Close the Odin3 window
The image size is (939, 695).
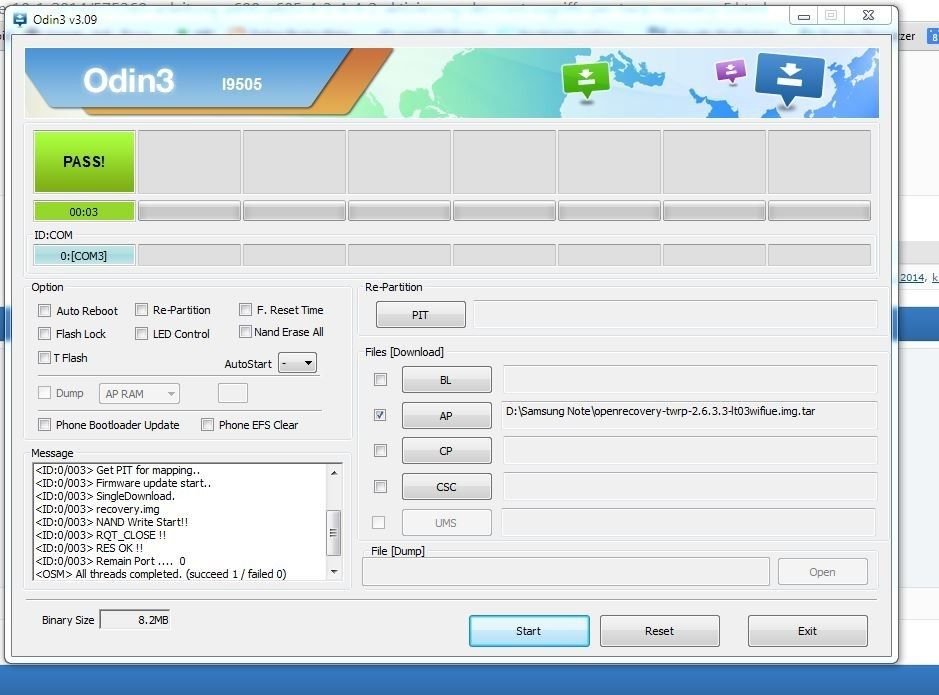click(x=868, y=16)
